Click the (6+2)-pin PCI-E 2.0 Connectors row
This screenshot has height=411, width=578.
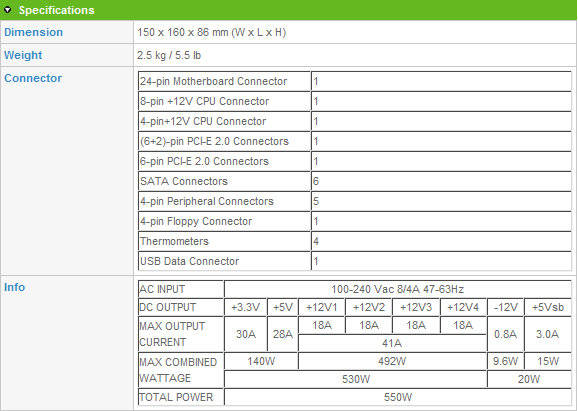point(355,141)
